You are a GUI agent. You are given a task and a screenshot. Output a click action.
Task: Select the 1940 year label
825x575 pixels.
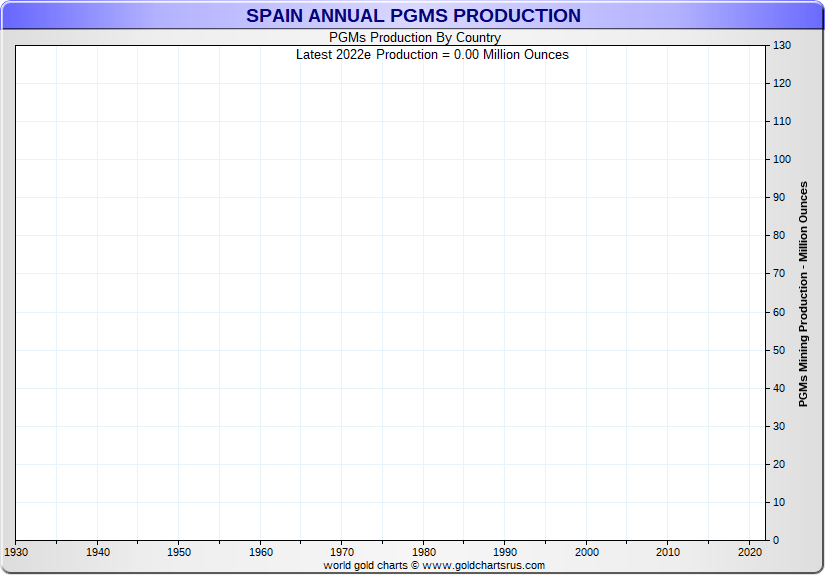[x=97, y=552]
